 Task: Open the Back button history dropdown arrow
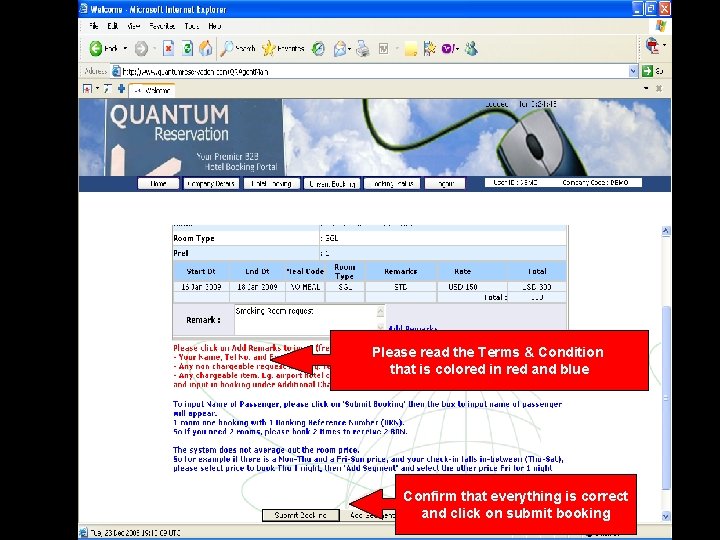pos(125,48)
